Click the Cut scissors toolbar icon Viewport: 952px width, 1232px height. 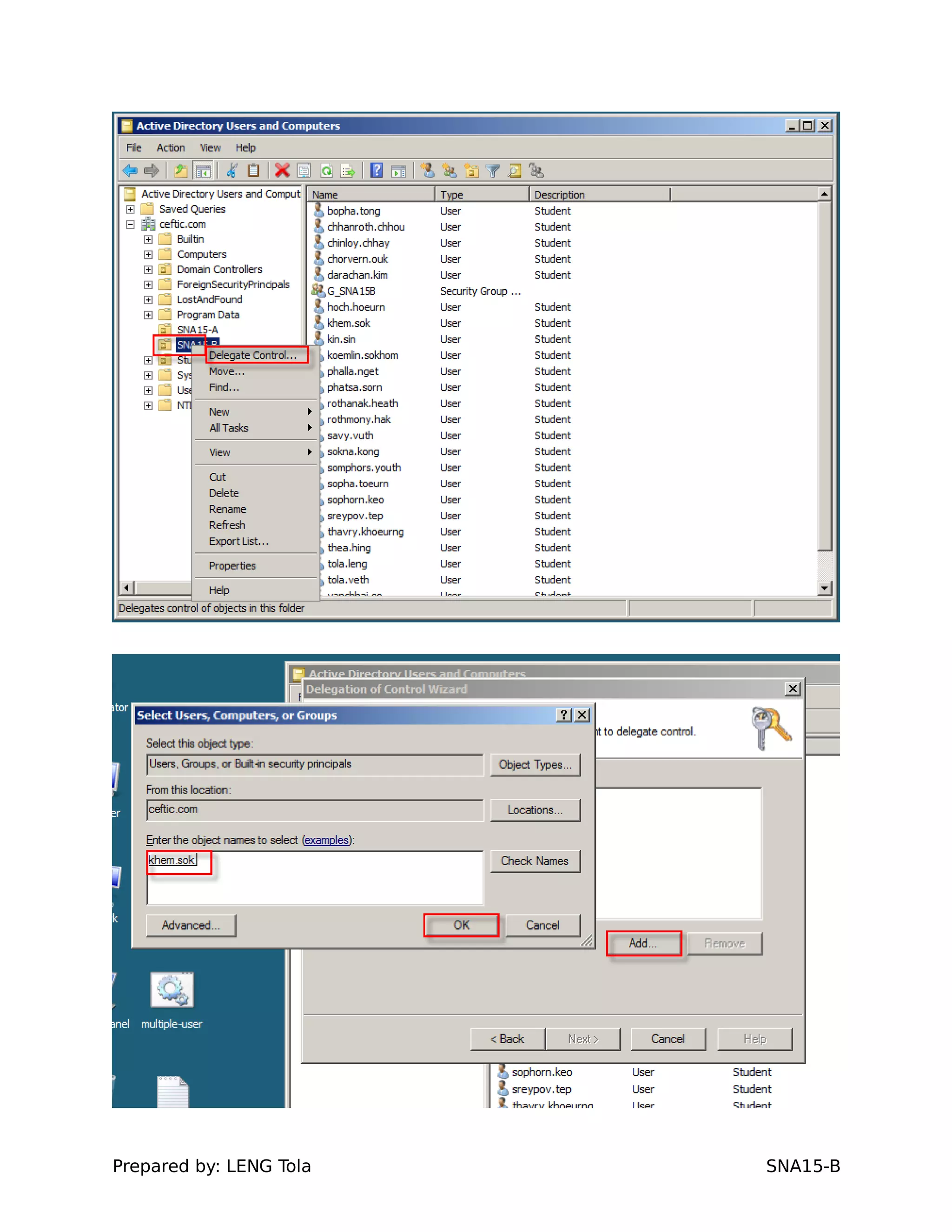click(x=232, y=170)
